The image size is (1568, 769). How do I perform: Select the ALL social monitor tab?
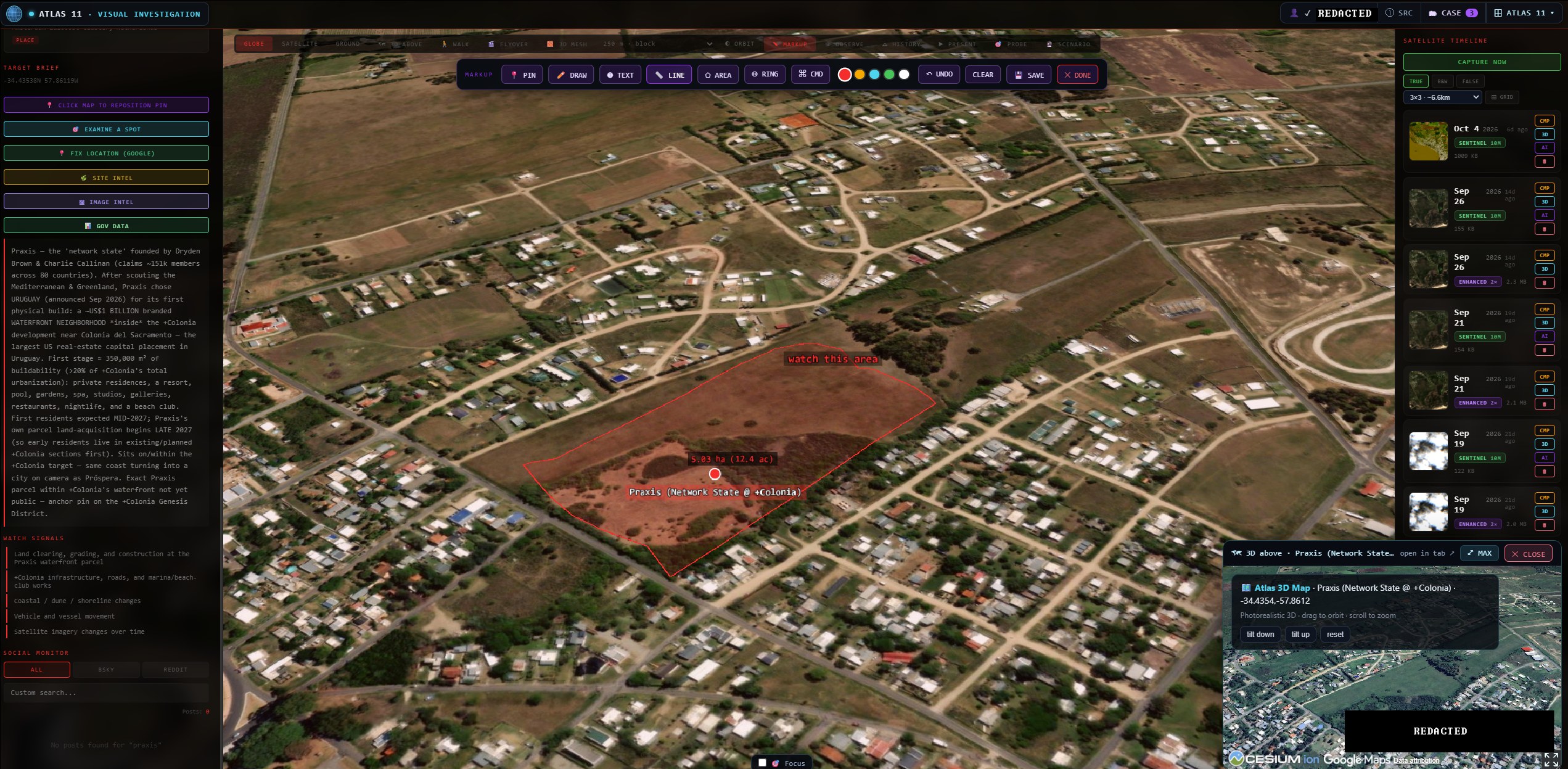[37, 670]
